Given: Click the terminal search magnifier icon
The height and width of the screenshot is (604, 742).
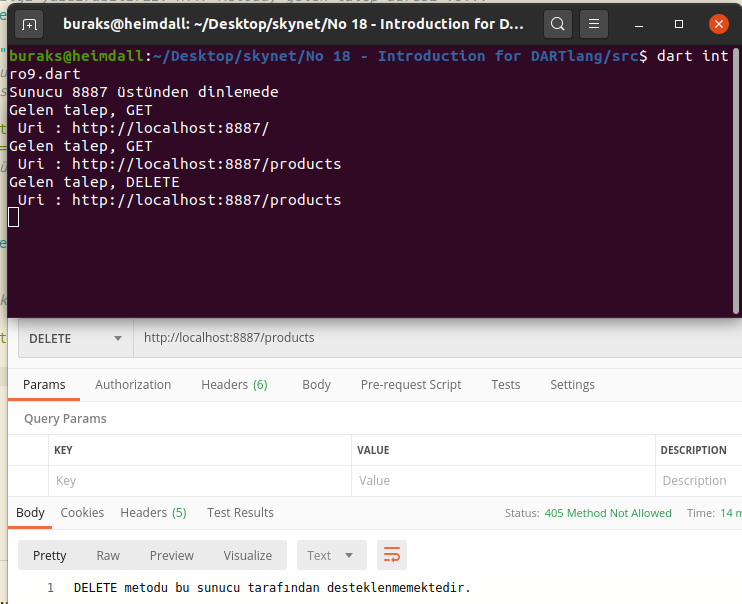Looking at the screenshot, I should [558, 24].
